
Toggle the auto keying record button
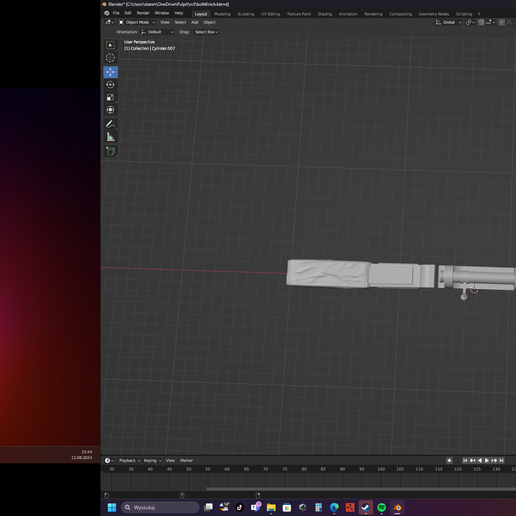coord(449,461)
